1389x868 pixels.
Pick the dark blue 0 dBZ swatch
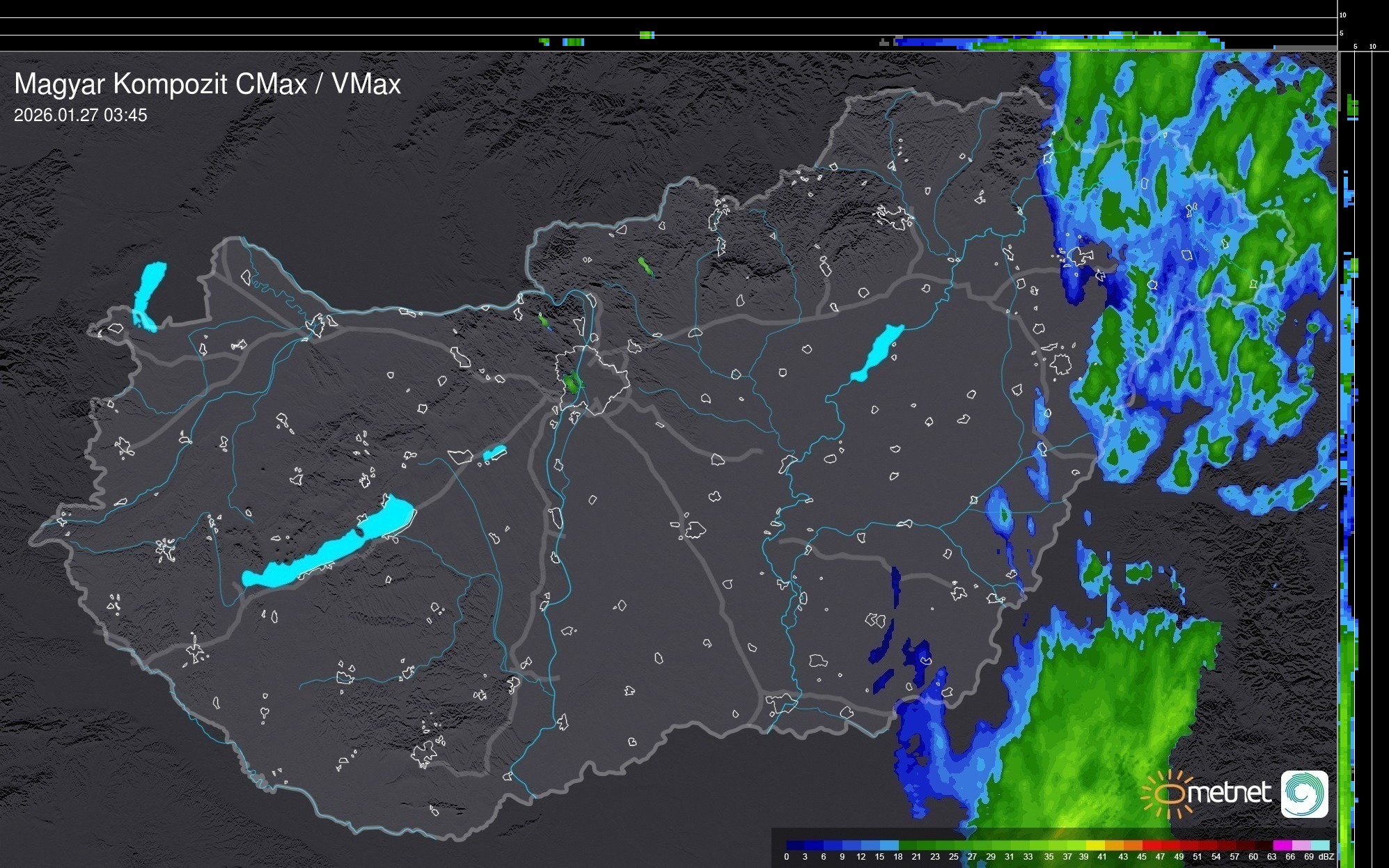click(x=796, y=845)
